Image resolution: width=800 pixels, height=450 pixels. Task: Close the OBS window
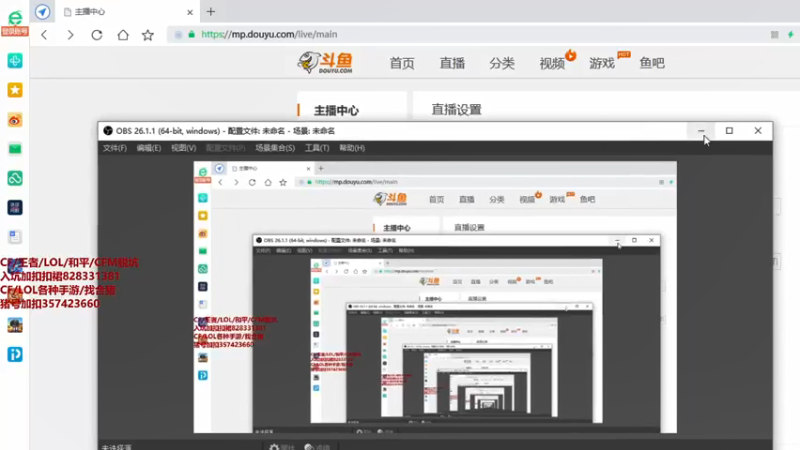tap(758, 131)
